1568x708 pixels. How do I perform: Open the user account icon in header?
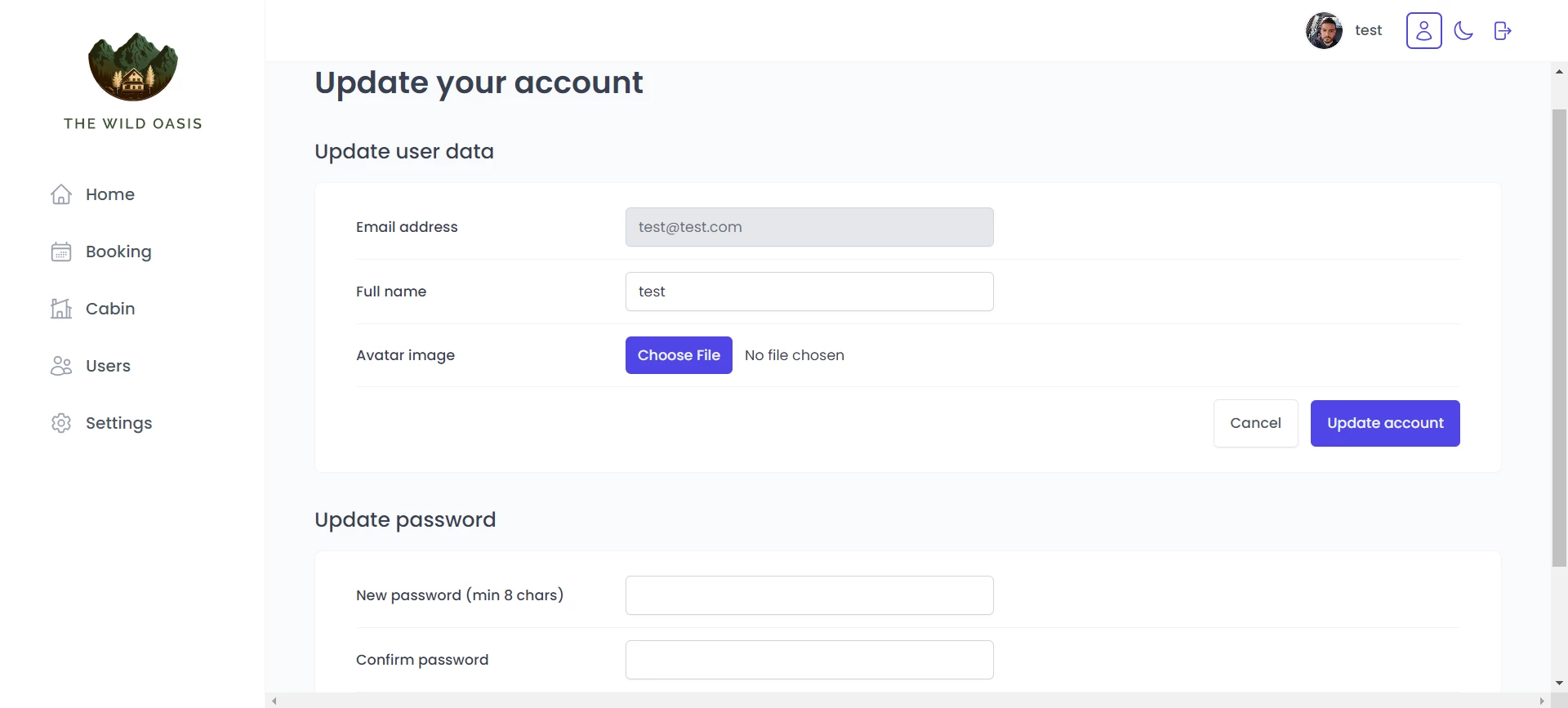(x=1423, y=31)
